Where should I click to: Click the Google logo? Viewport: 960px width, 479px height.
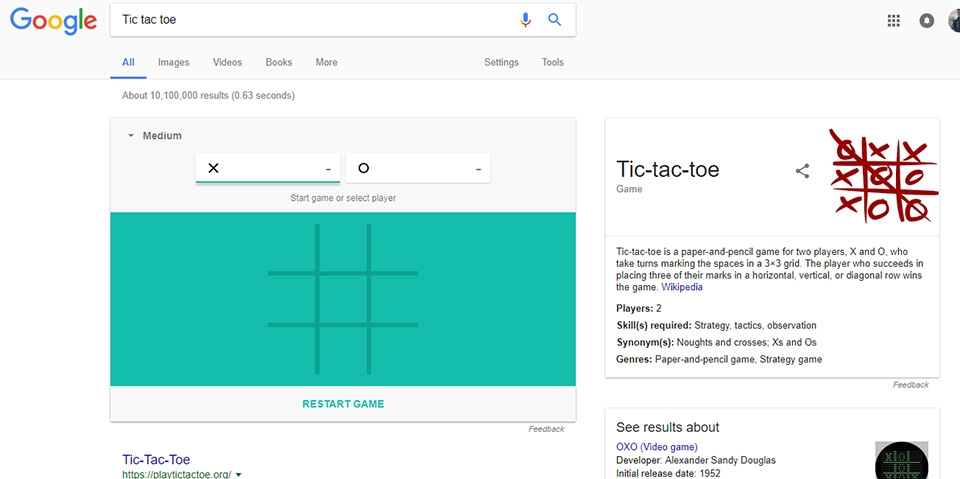coord(53,21)
